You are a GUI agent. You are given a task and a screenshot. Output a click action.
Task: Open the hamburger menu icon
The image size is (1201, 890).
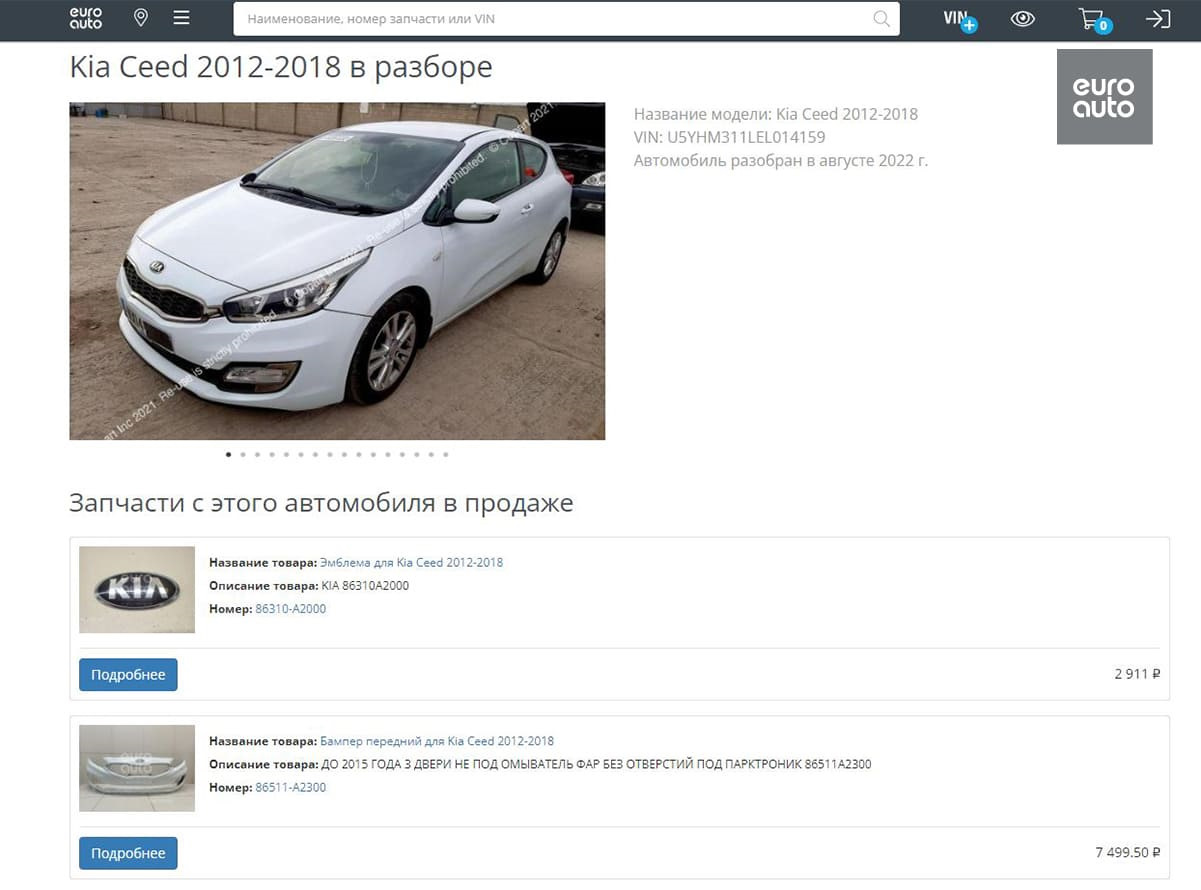pyautogui.click(x=181, y=18)
